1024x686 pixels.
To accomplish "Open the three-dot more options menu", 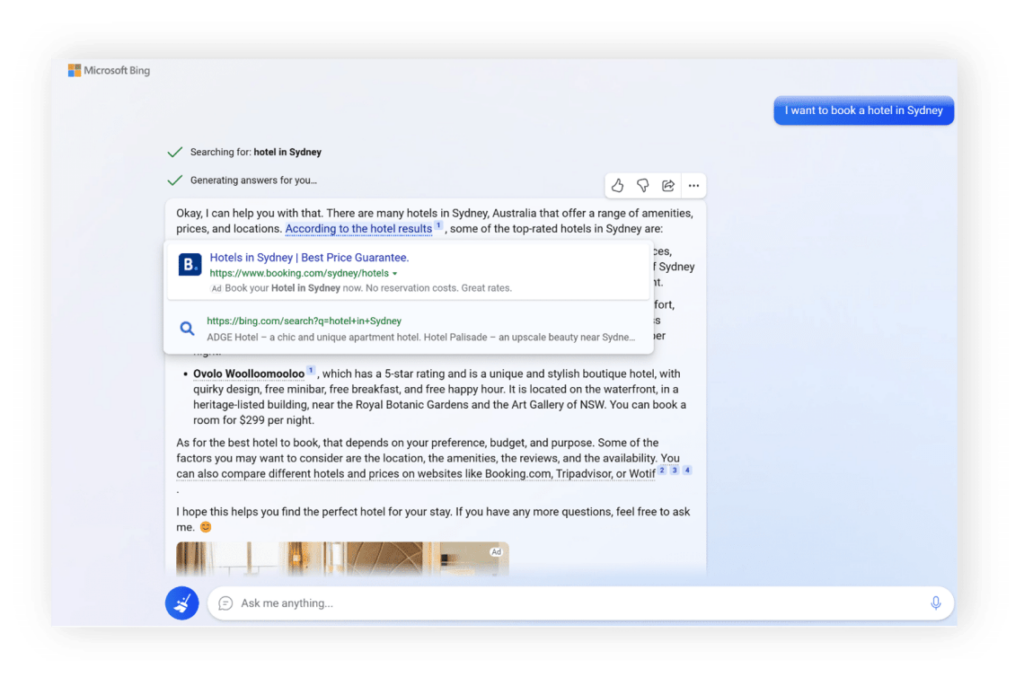I will pyautogui.click(x=693, y=185).
